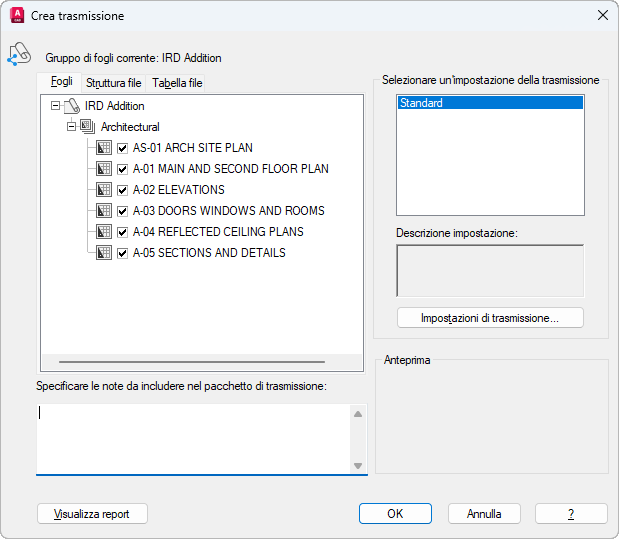The width and height of the screenshot is (619, 539).
Task: Click the horizontal scrollbar of the sheet tree
Action: (x=192, y=362)
